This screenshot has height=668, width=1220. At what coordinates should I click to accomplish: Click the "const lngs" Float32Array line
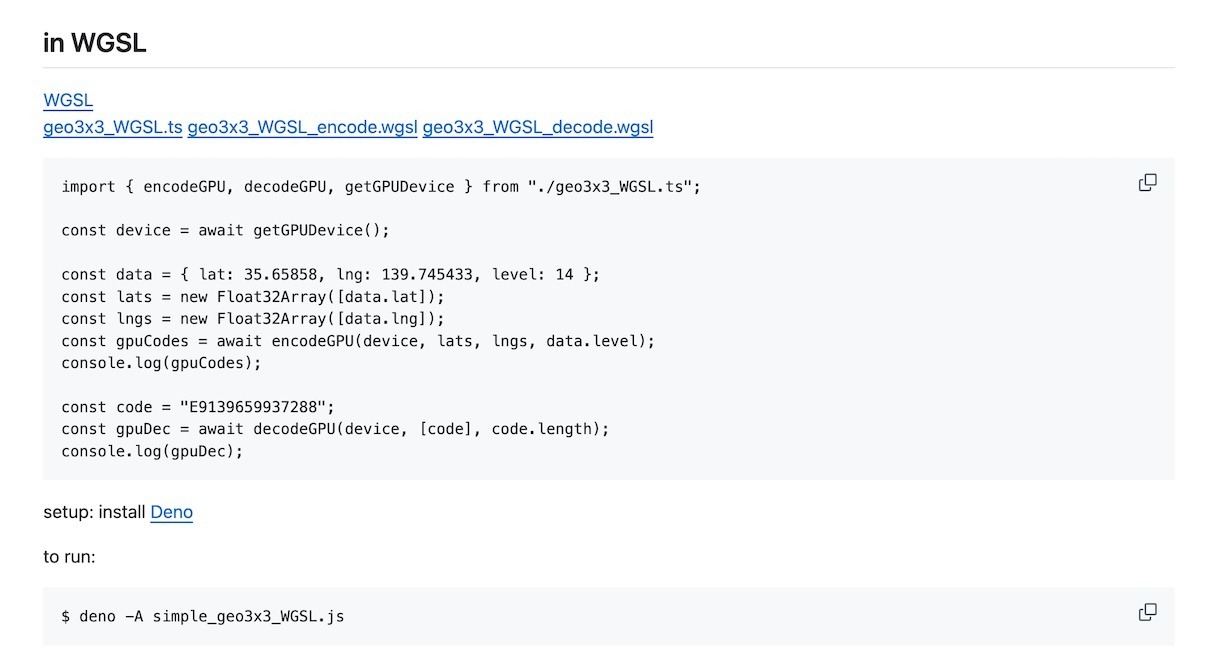(252, 319)
